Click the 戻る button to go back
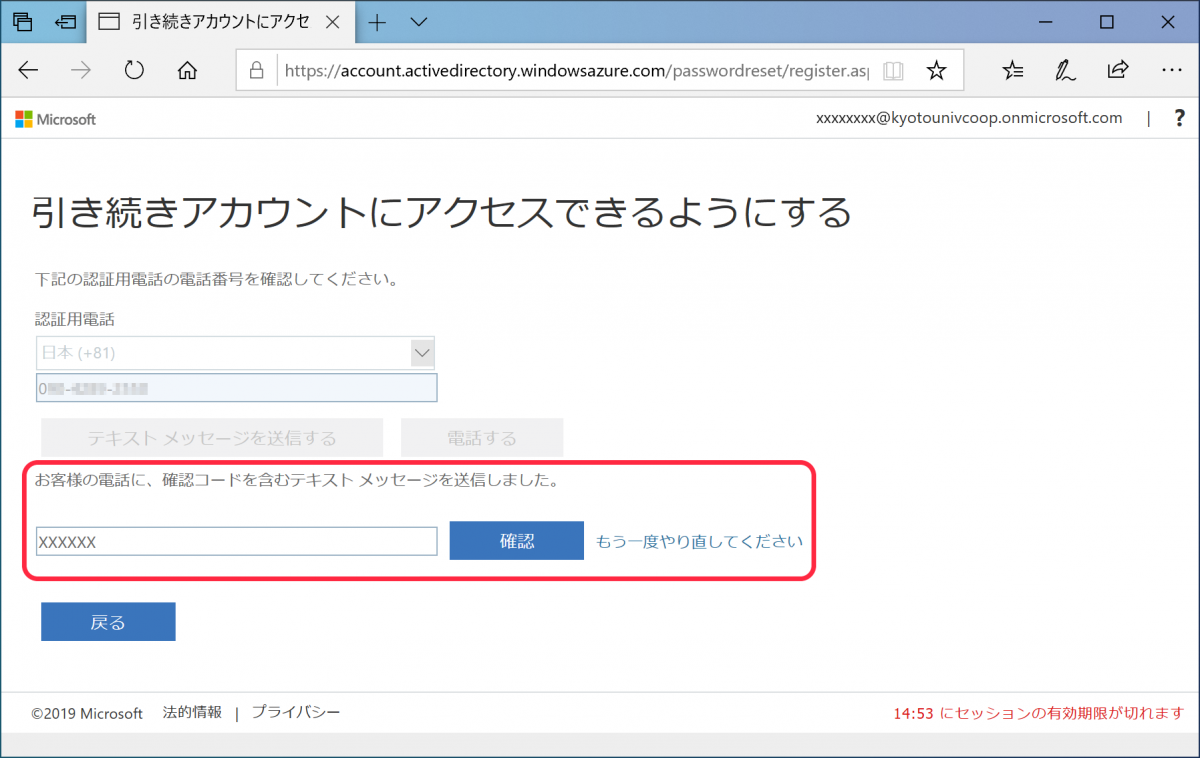This screenshot has height=758, width=1200. point(107,621)
